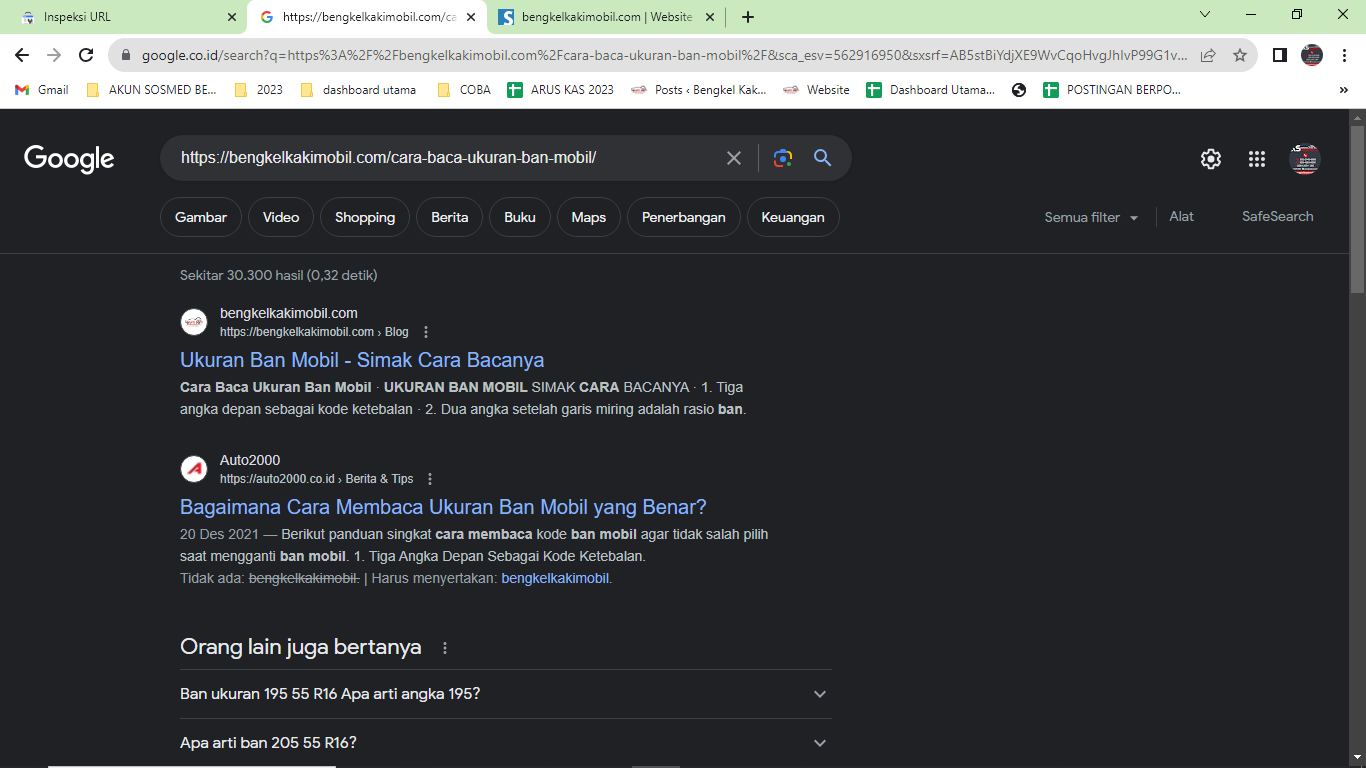Image resolution: width=1366 pixels, height=768 pixels.
Task: Open more options for bengkelkakimobil.com result
Action: tap(426, 332)
